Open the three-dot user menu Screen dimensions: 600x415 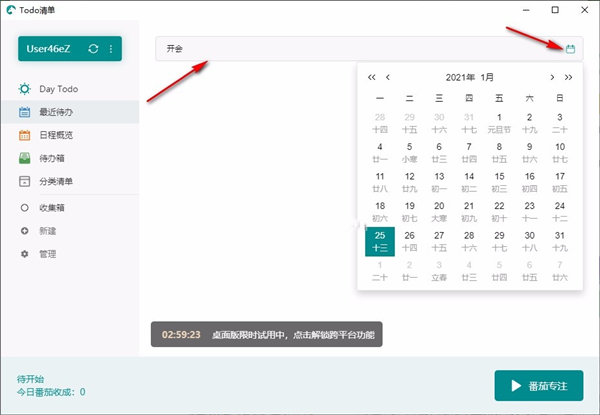(x=110, y=49)
